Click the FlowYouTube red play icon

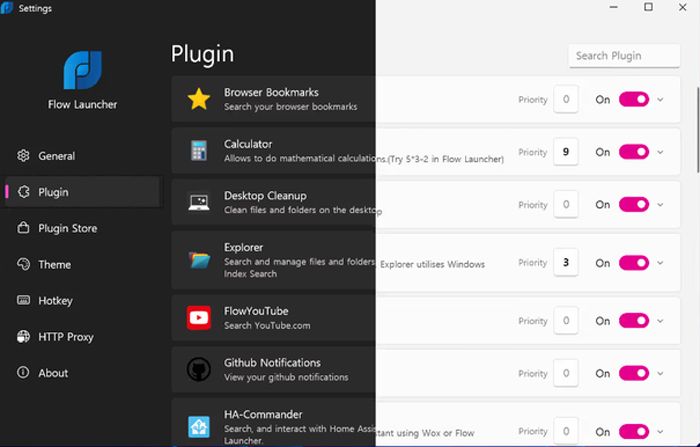(x=199, y=317)
